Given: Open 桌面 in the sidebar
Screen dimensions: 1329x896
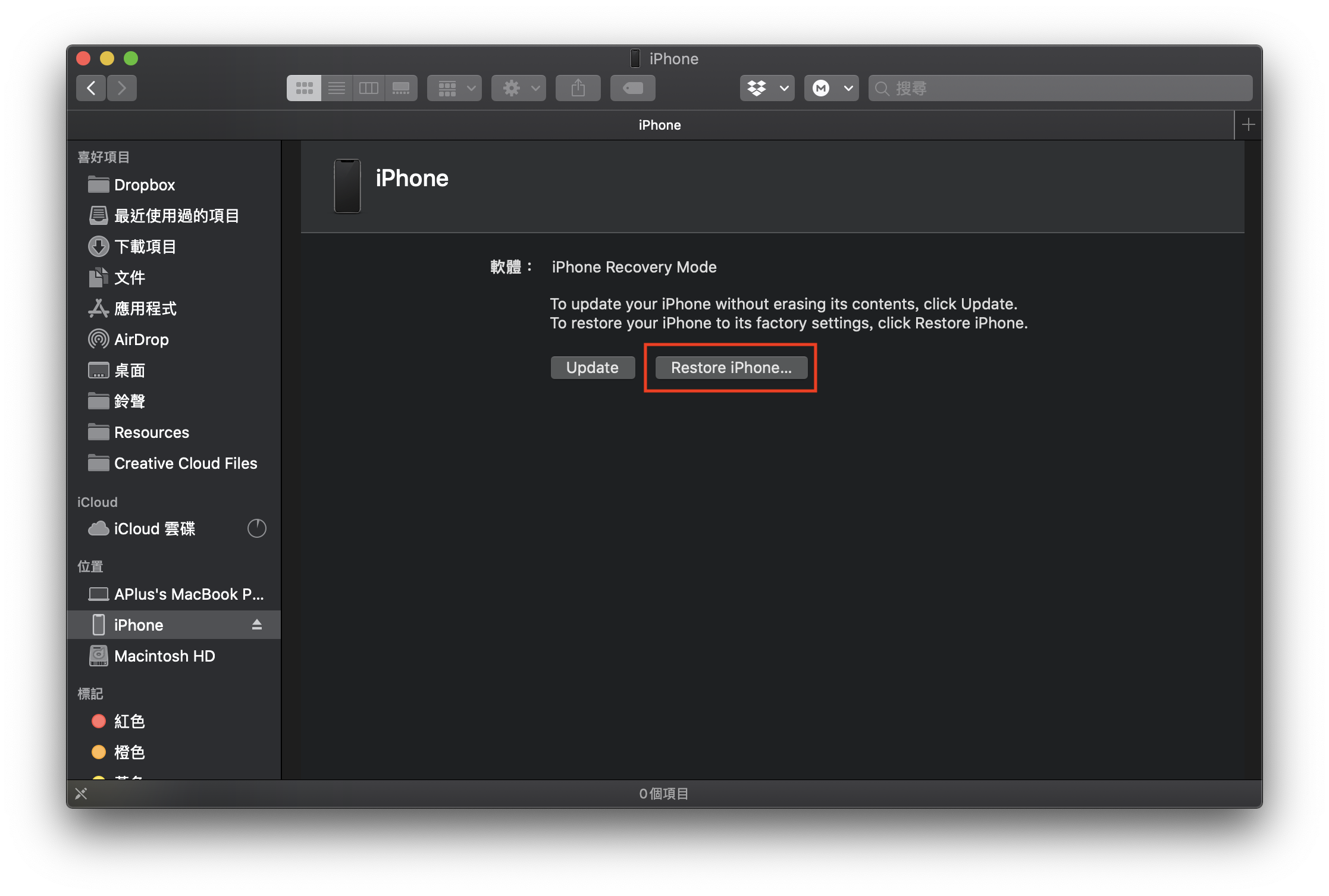Looking at the screenshot, I should (x=174, y=371).
